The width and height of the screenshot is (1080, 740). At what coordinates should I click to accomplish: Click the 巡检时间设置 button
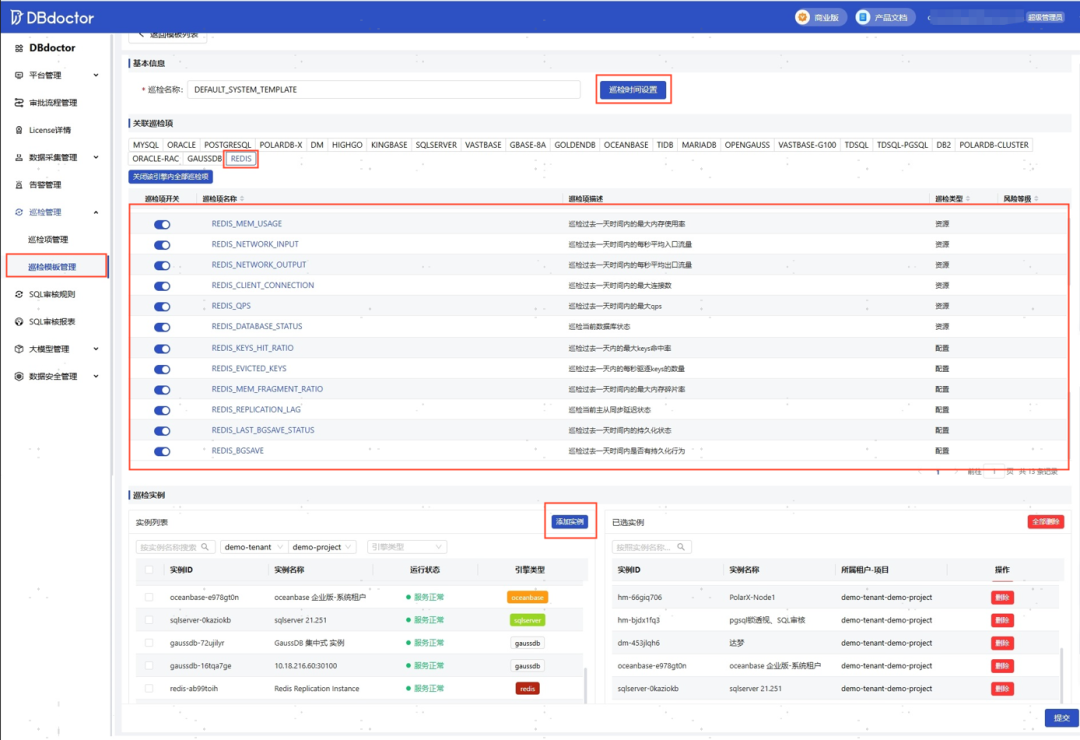point(633,90)
